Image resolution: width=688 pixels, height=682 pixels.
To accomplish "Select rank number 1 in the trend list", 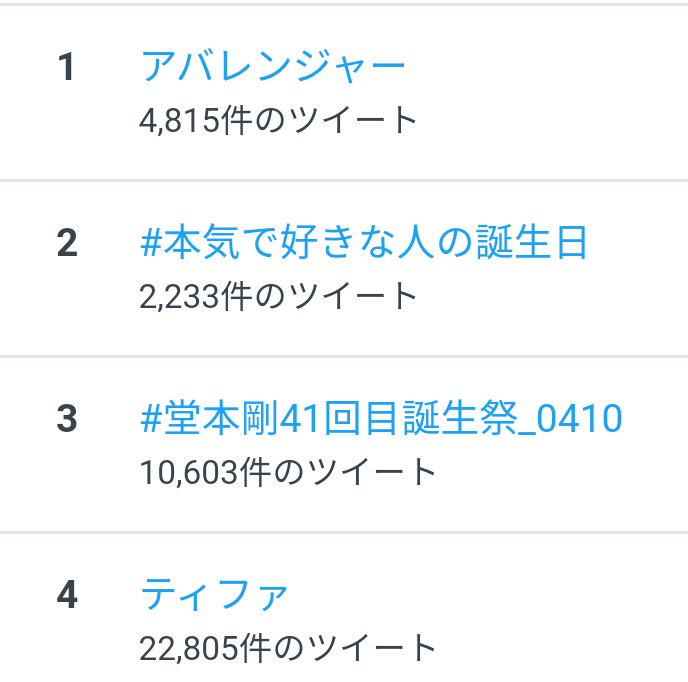I will [66, 67].
